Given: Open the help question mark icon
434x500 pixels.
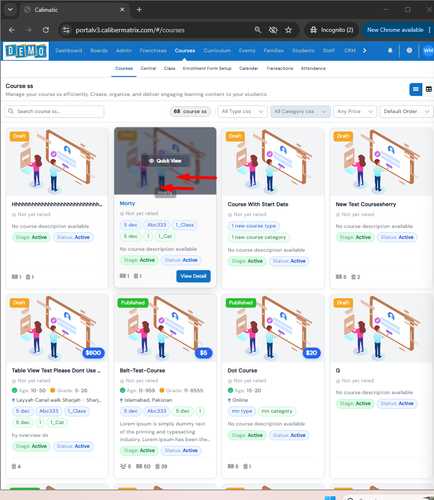Looking at the screenshot, I should [409, 51].
